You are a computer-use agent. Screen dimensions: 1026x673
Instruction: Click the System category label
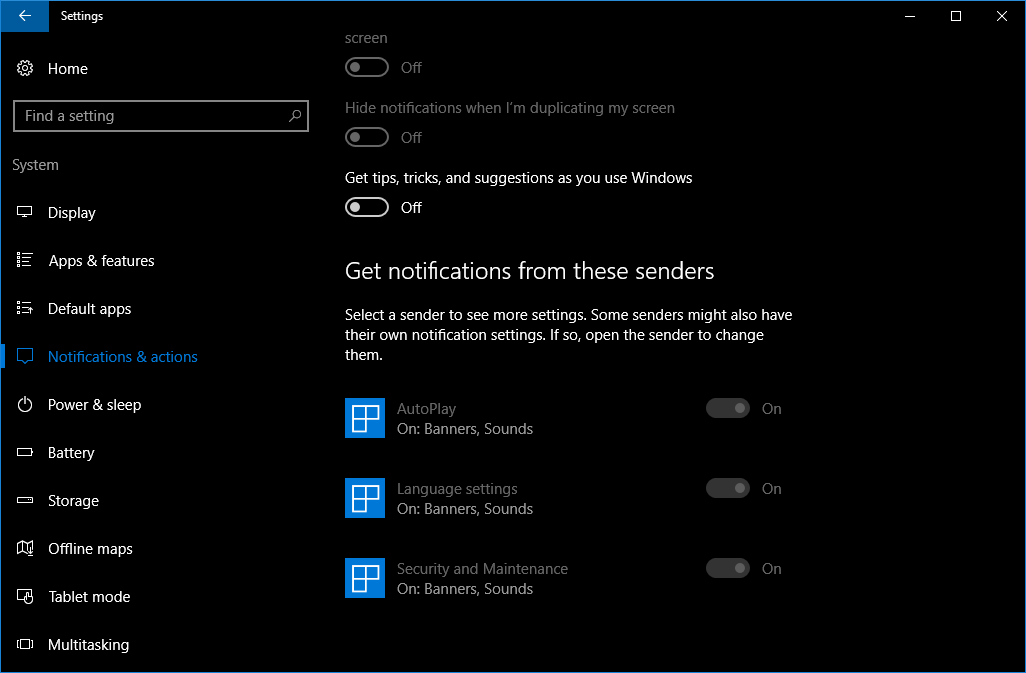pyautogui.click(x=35, y=165)
